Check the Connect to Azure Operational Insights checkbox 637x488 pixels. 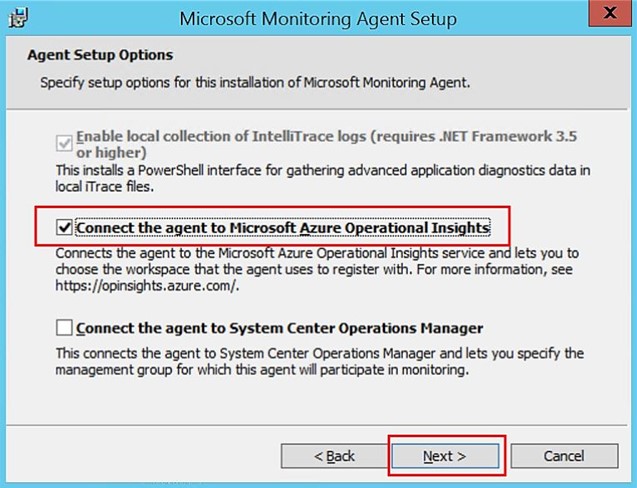(64, 227)
